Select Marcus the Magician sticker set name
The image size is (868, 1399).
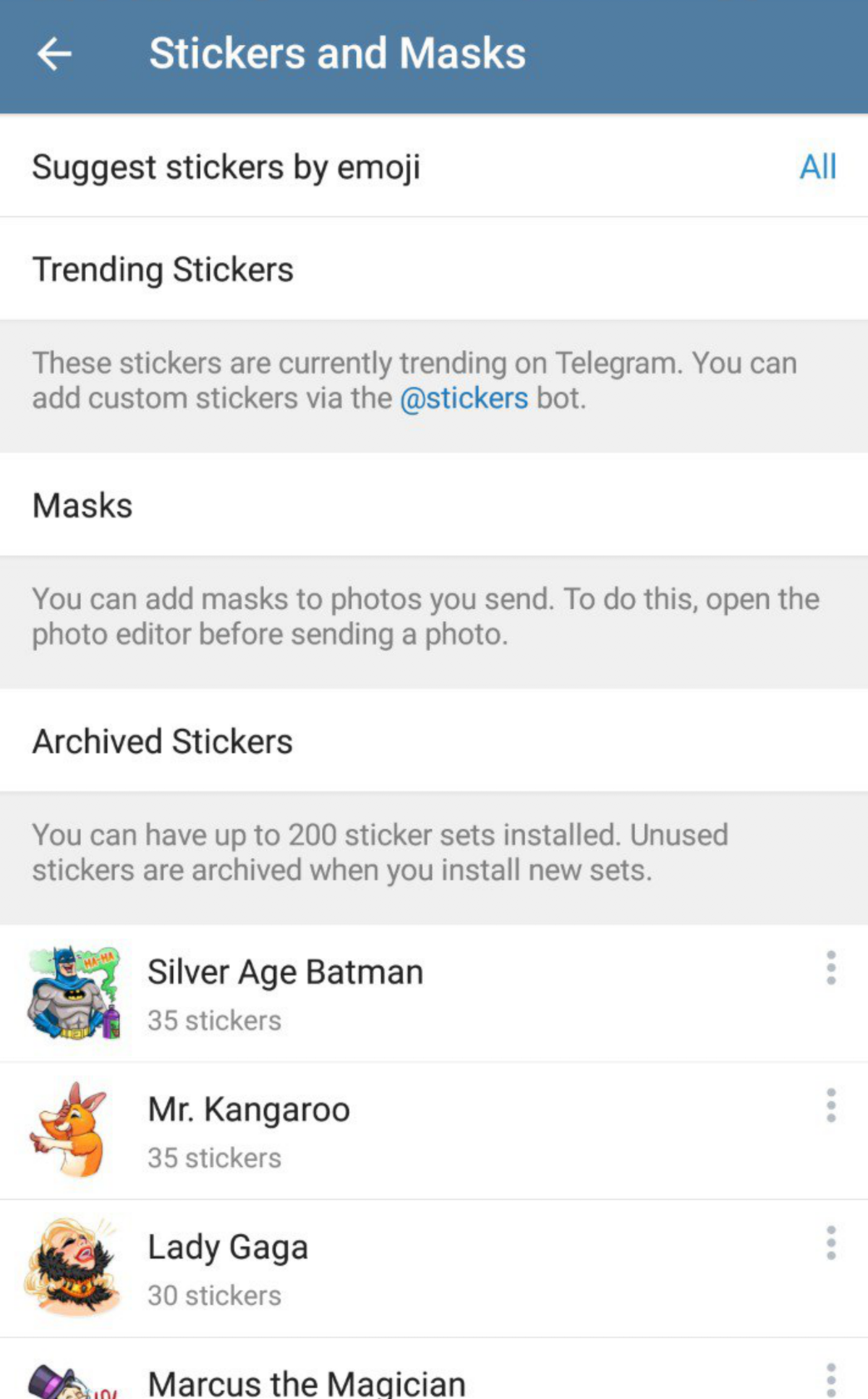[x=307, y=1383]
